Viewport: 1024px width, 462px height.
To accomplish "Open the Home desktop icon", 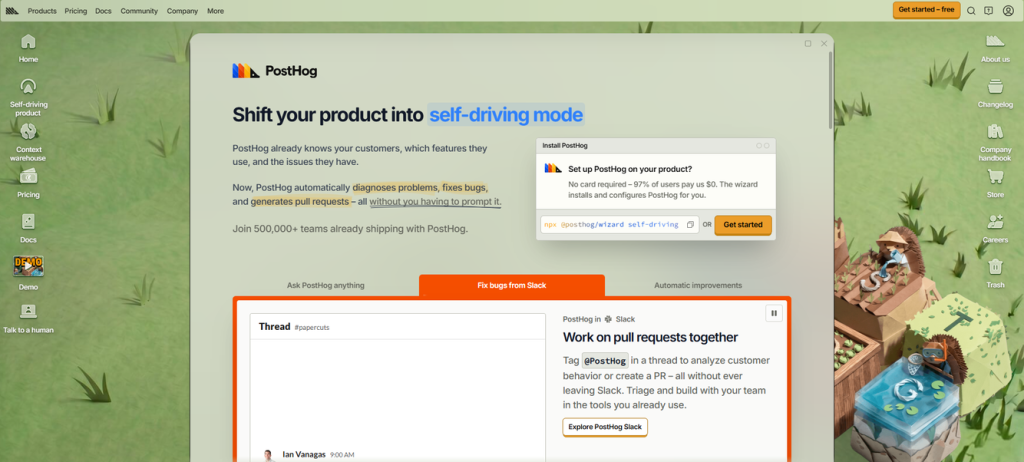I will 28,48.
